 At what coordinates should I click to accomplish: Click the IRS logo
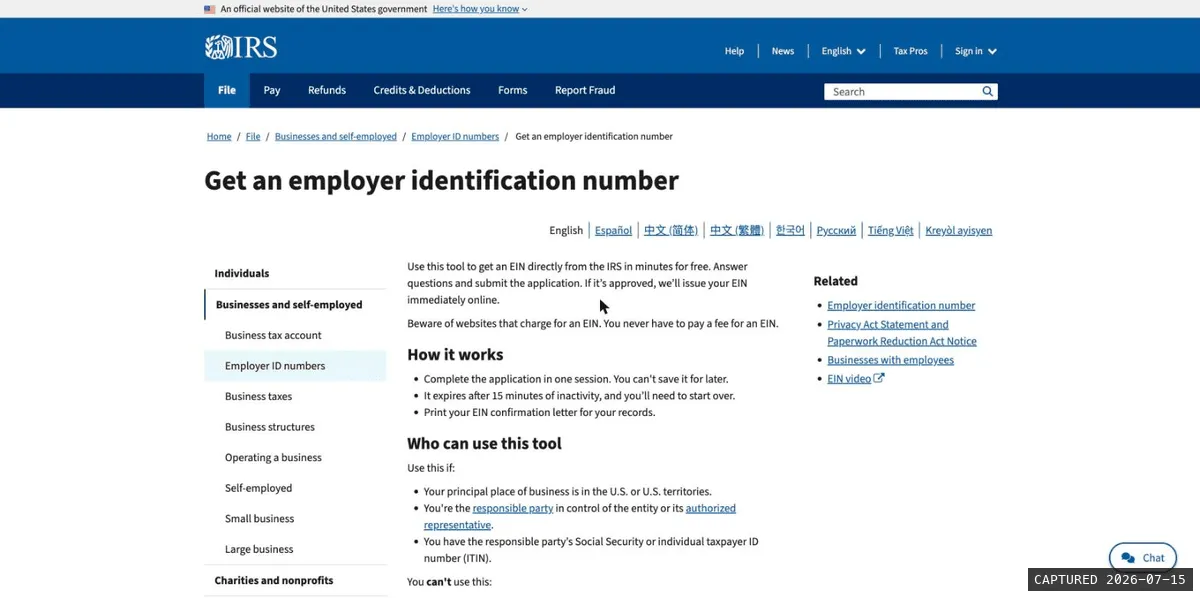click(241, 47)
